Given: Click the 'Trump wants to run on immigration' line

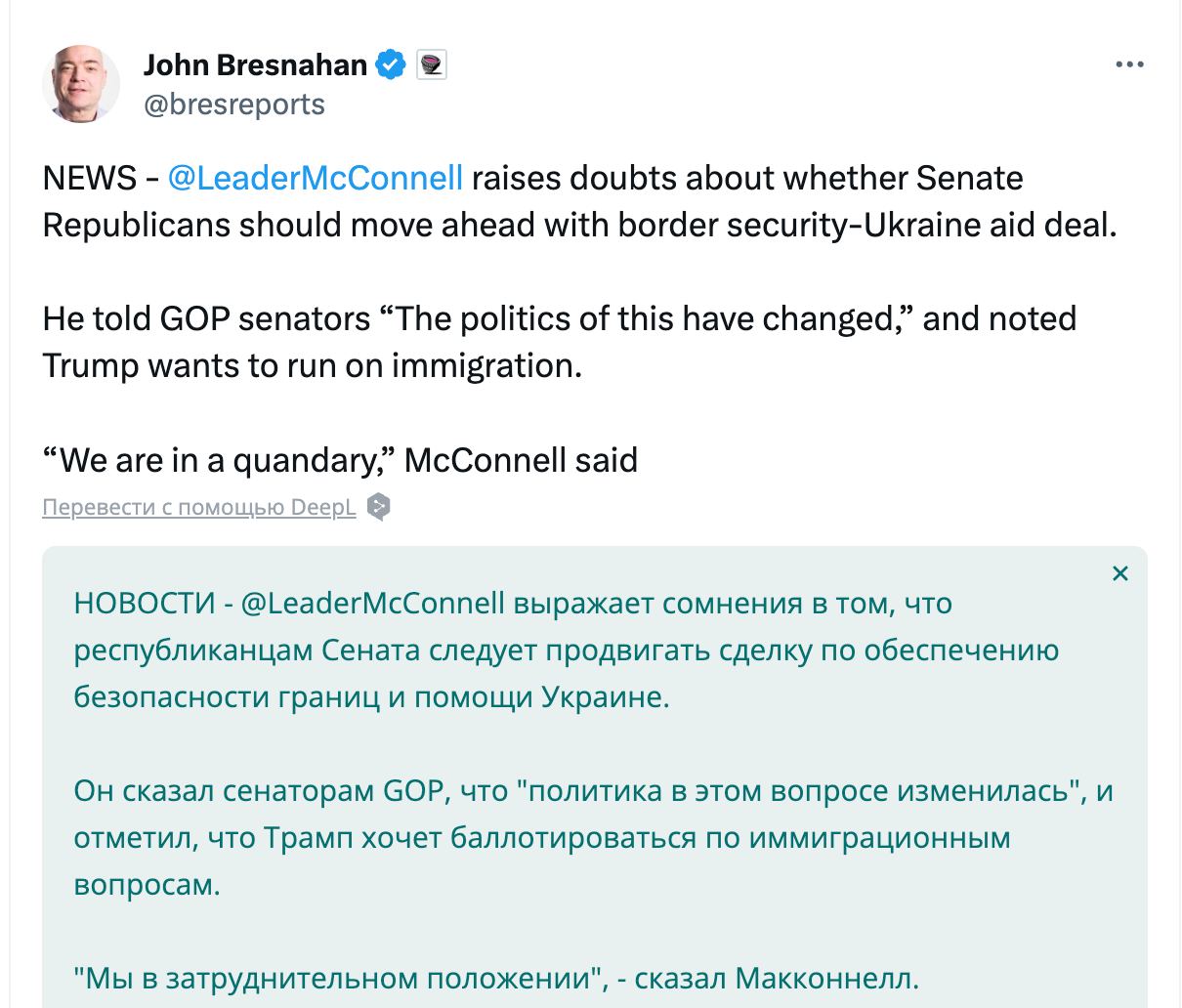Looking at the screenshot, I should 312,365.
